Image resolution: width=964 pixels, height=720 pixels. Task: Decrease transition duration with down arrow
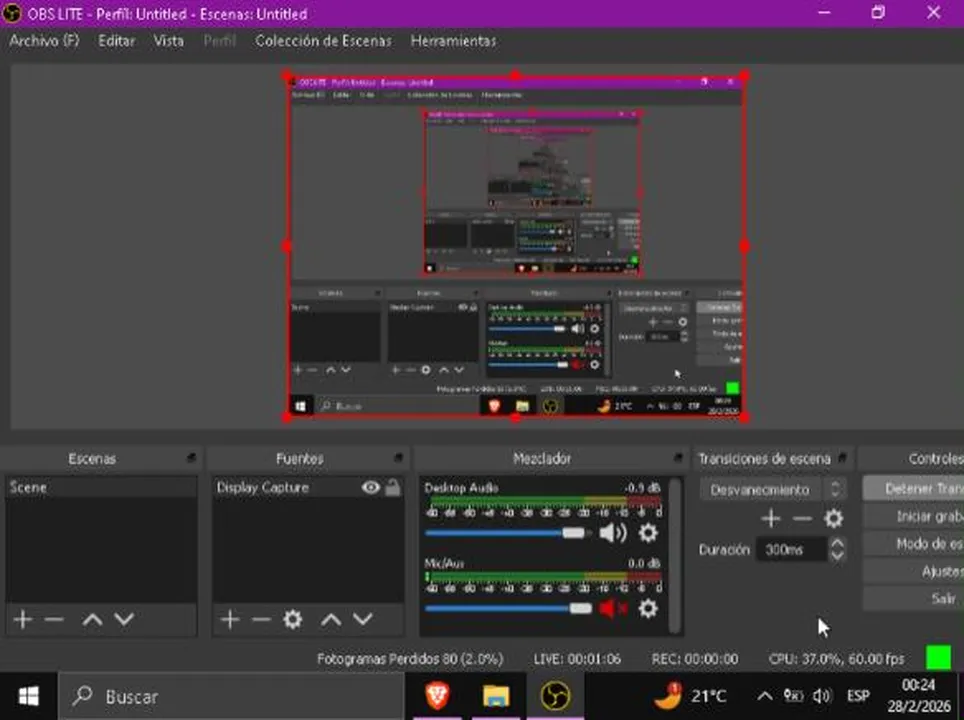click(837, 555)
